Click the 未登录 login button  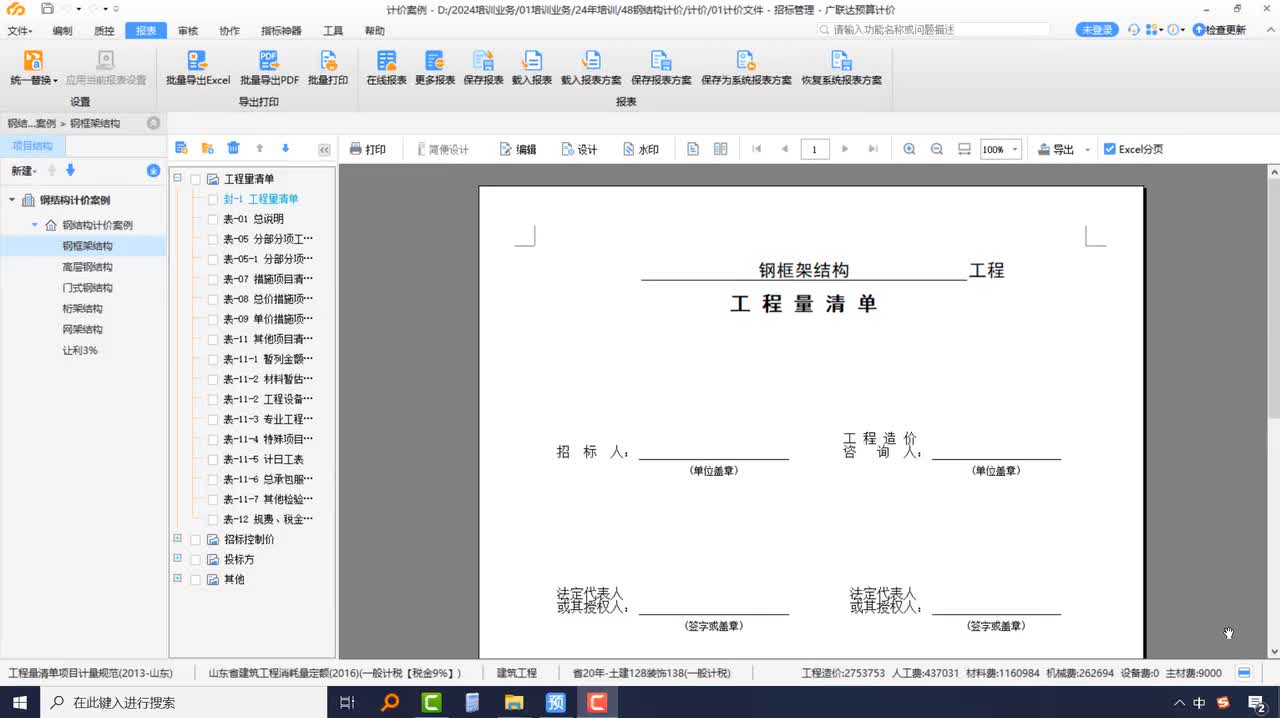(x=1097, y=30)
